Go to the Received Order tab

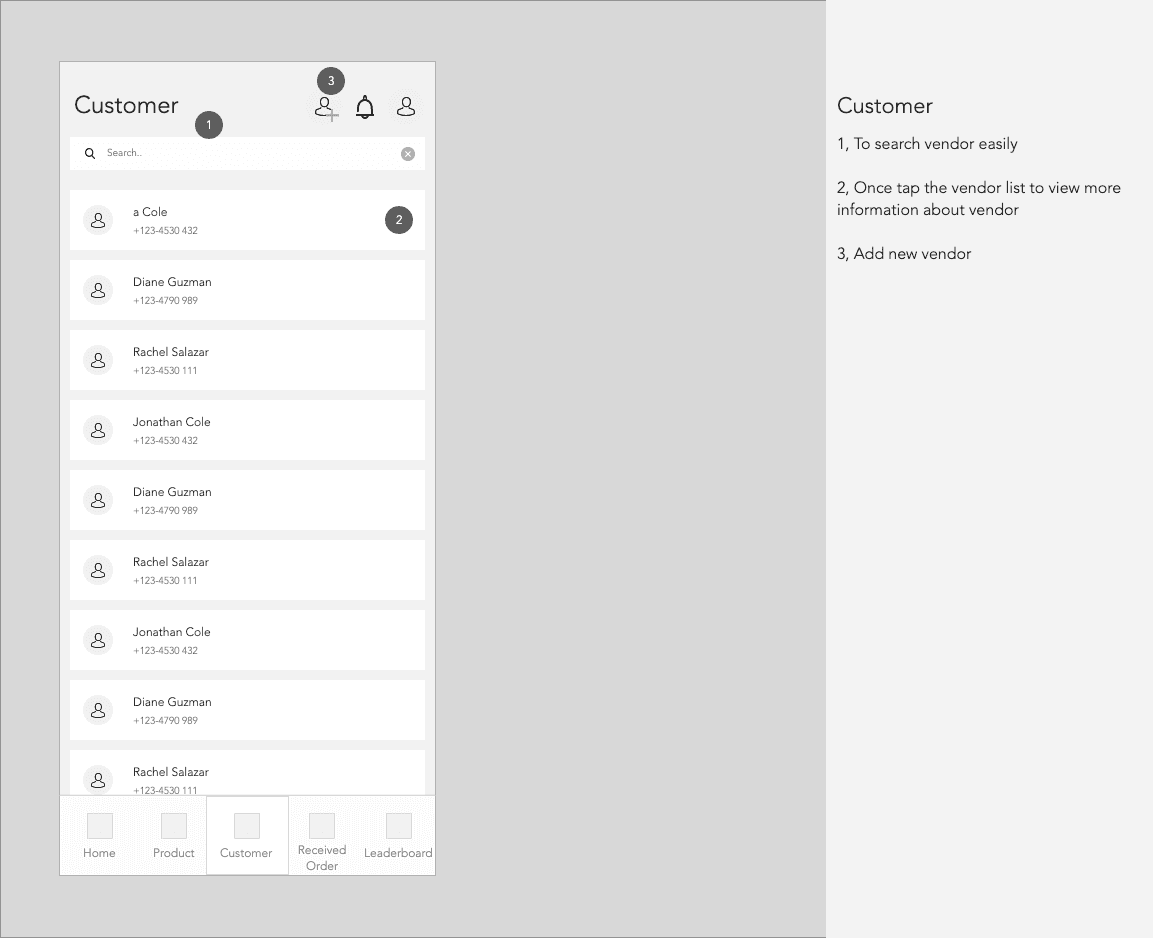322,837
